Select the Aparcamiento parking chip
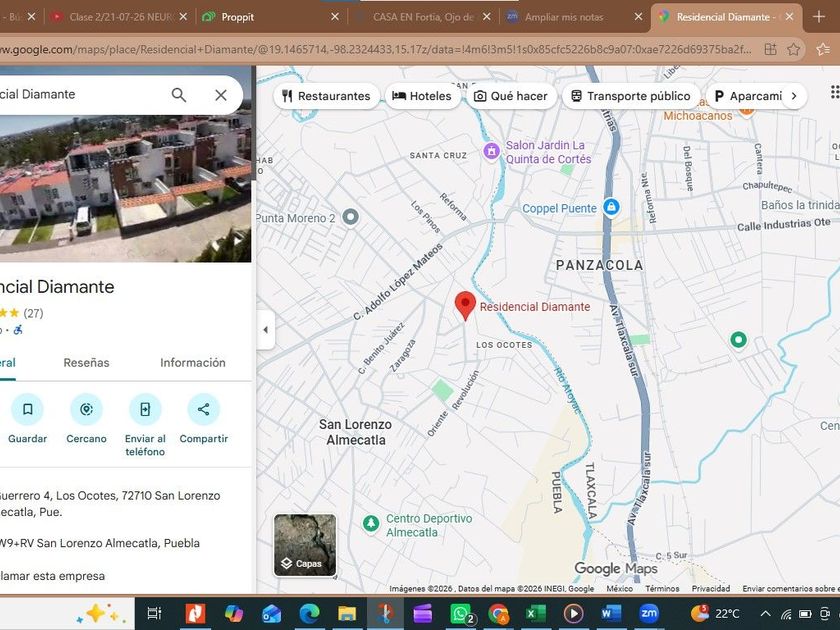This screenshot has height=630, width=840. 749,96
